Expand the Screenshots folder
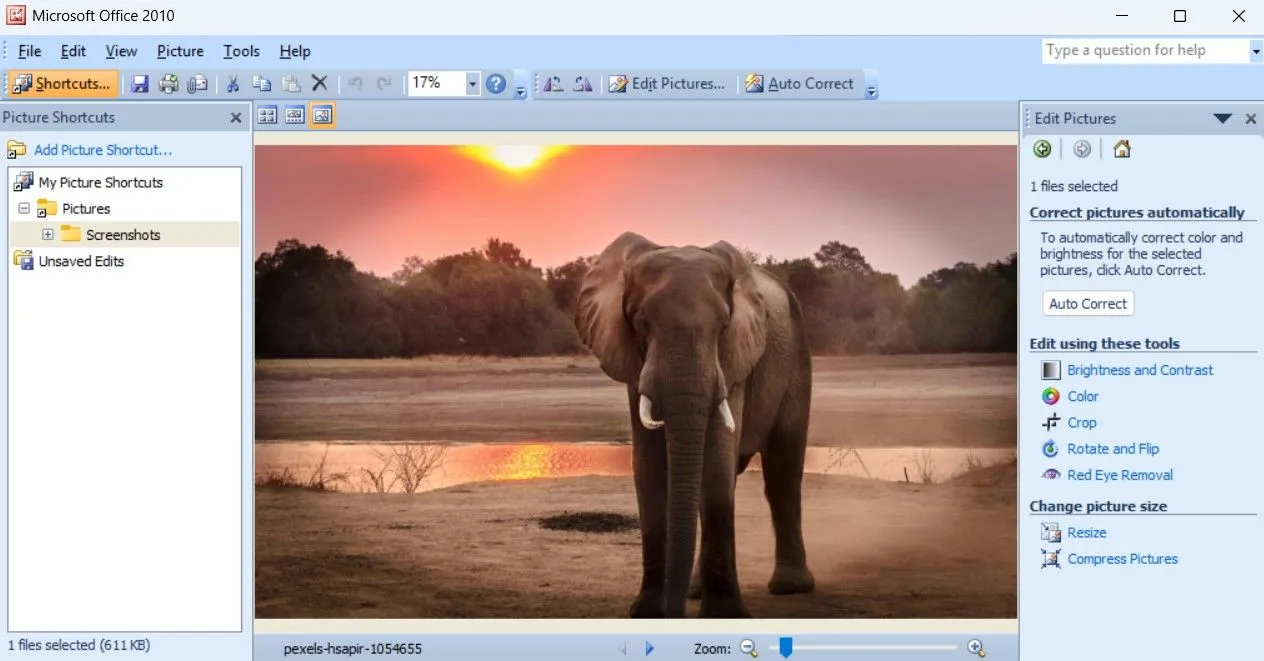This screenshot has width=1264, height=661. click(49, 234)
